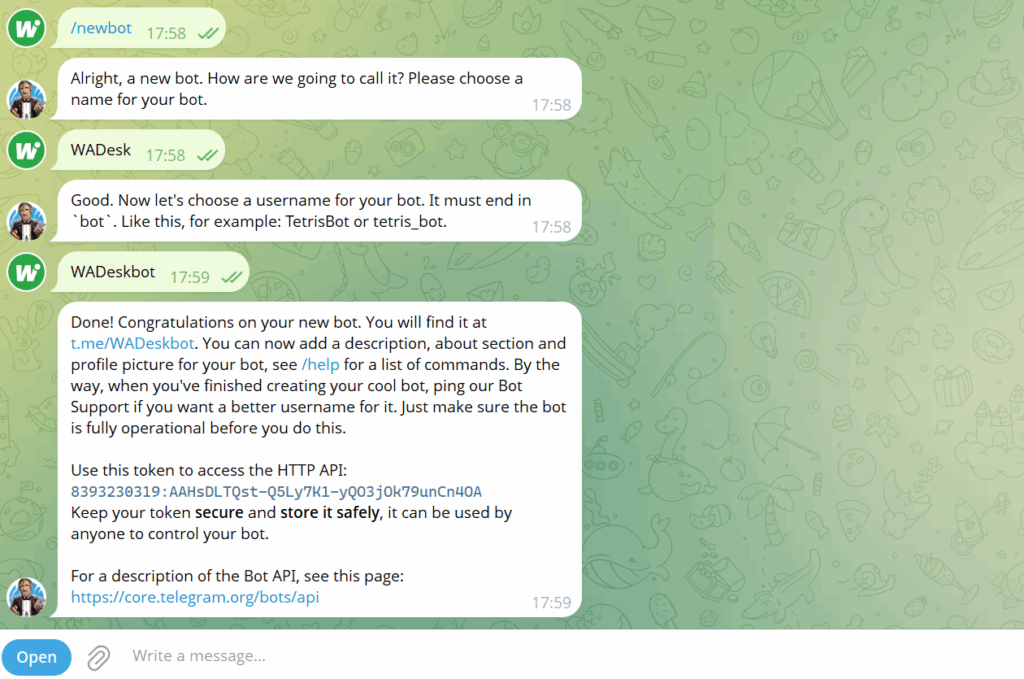Click the 17:59 timestamp on the token message
This screenshot has height=679, width=1024.
[x=550, y=602]
